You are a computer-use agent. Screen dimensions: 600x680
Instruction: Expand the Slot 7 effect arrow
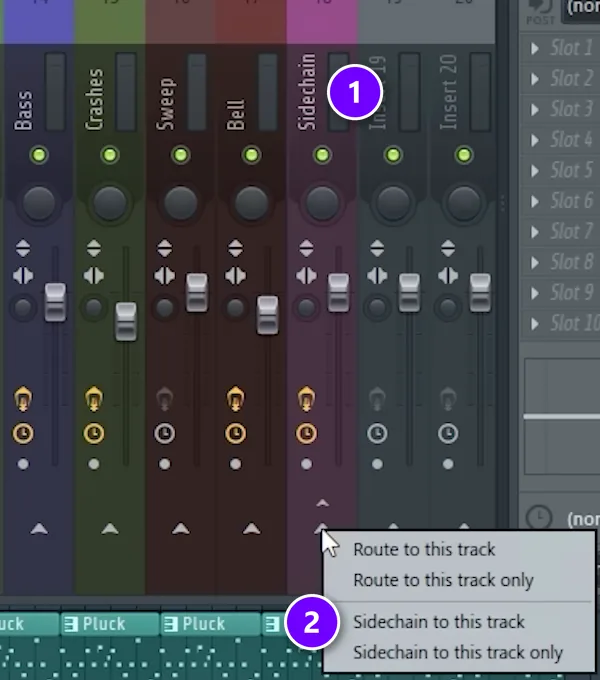535,232
